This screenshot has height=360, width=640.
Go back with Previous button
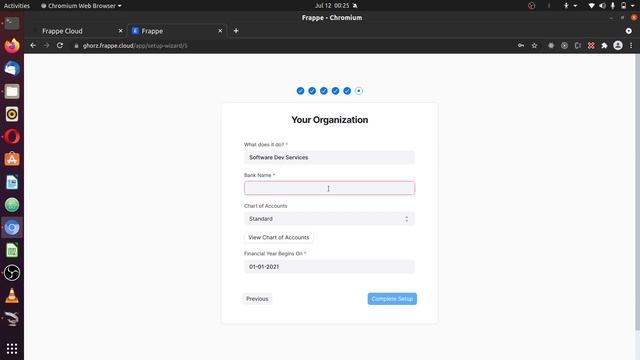[257, 299]
